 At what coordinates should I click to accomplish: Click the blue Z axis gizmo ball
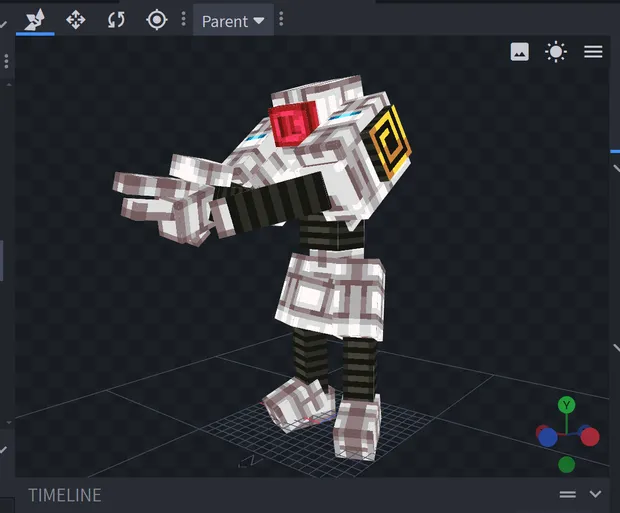[x=547, y=436]
